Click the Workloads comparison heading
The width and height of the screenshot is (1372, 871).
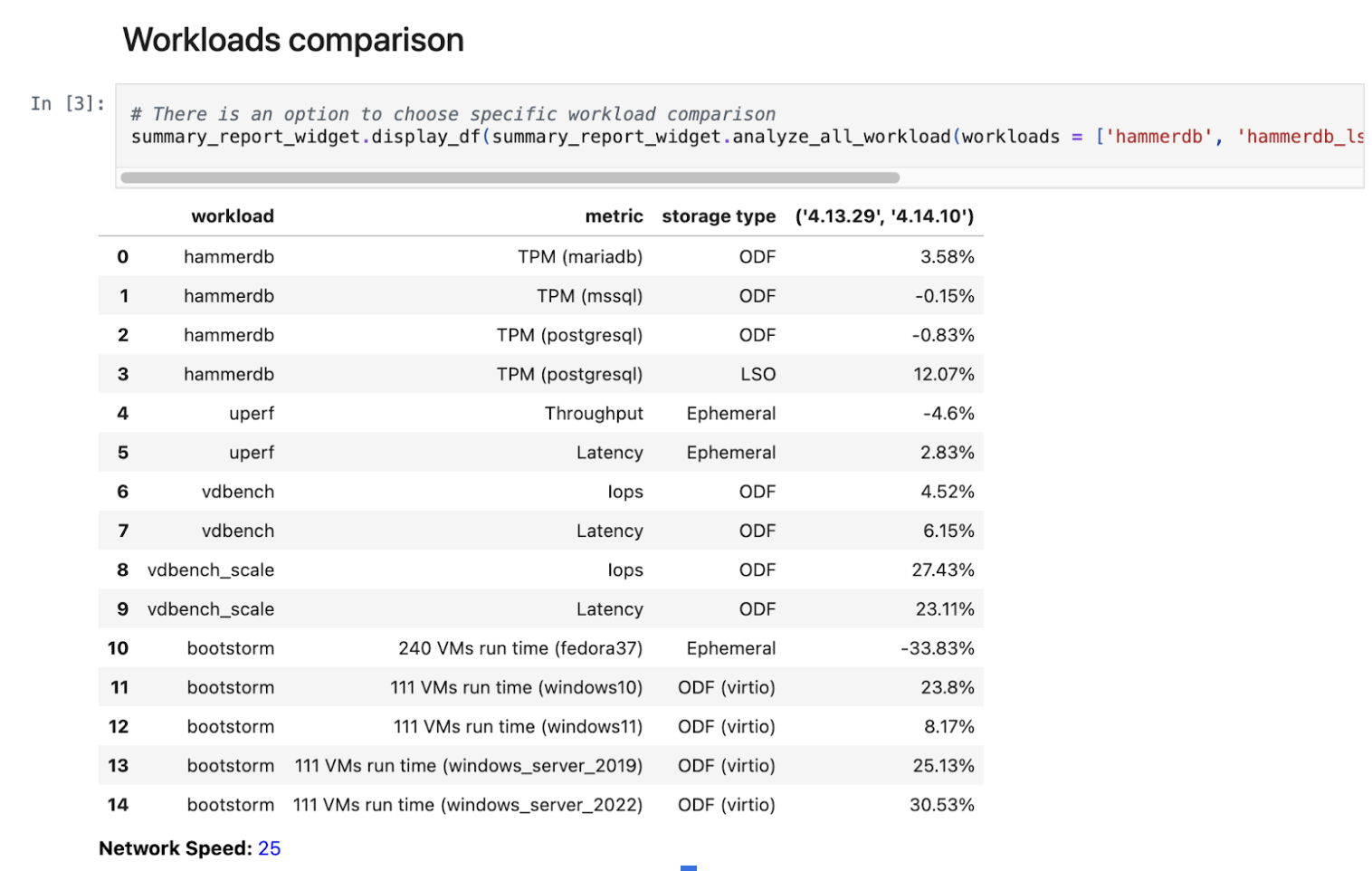tap(293, 40)
